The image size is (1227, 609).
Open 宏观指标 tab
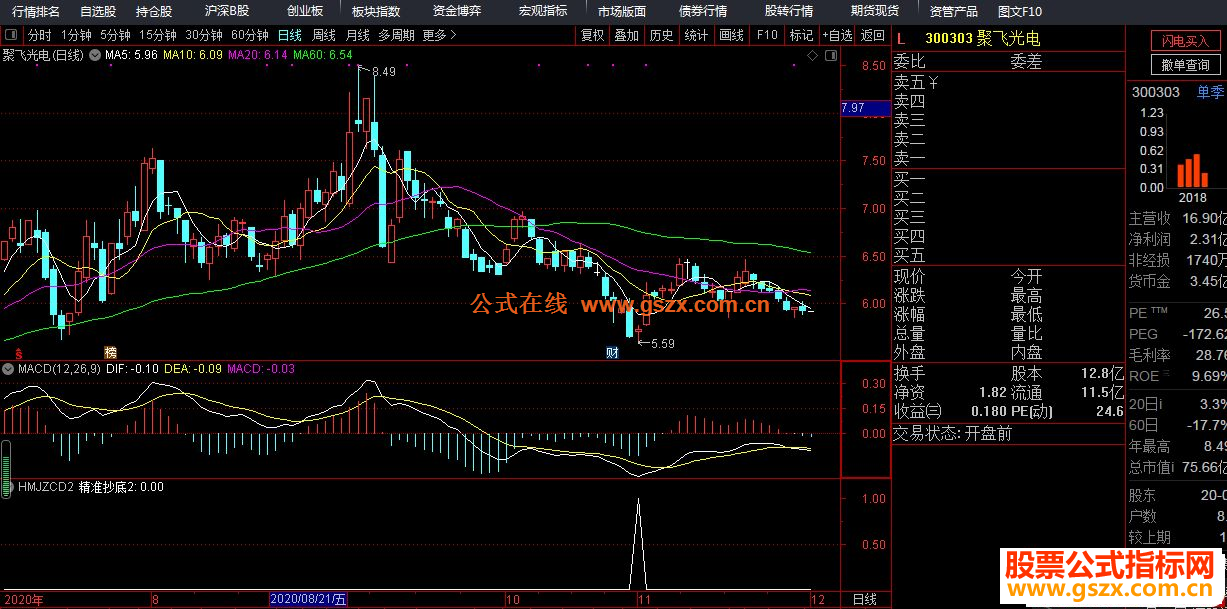click(x=543, y=11)
